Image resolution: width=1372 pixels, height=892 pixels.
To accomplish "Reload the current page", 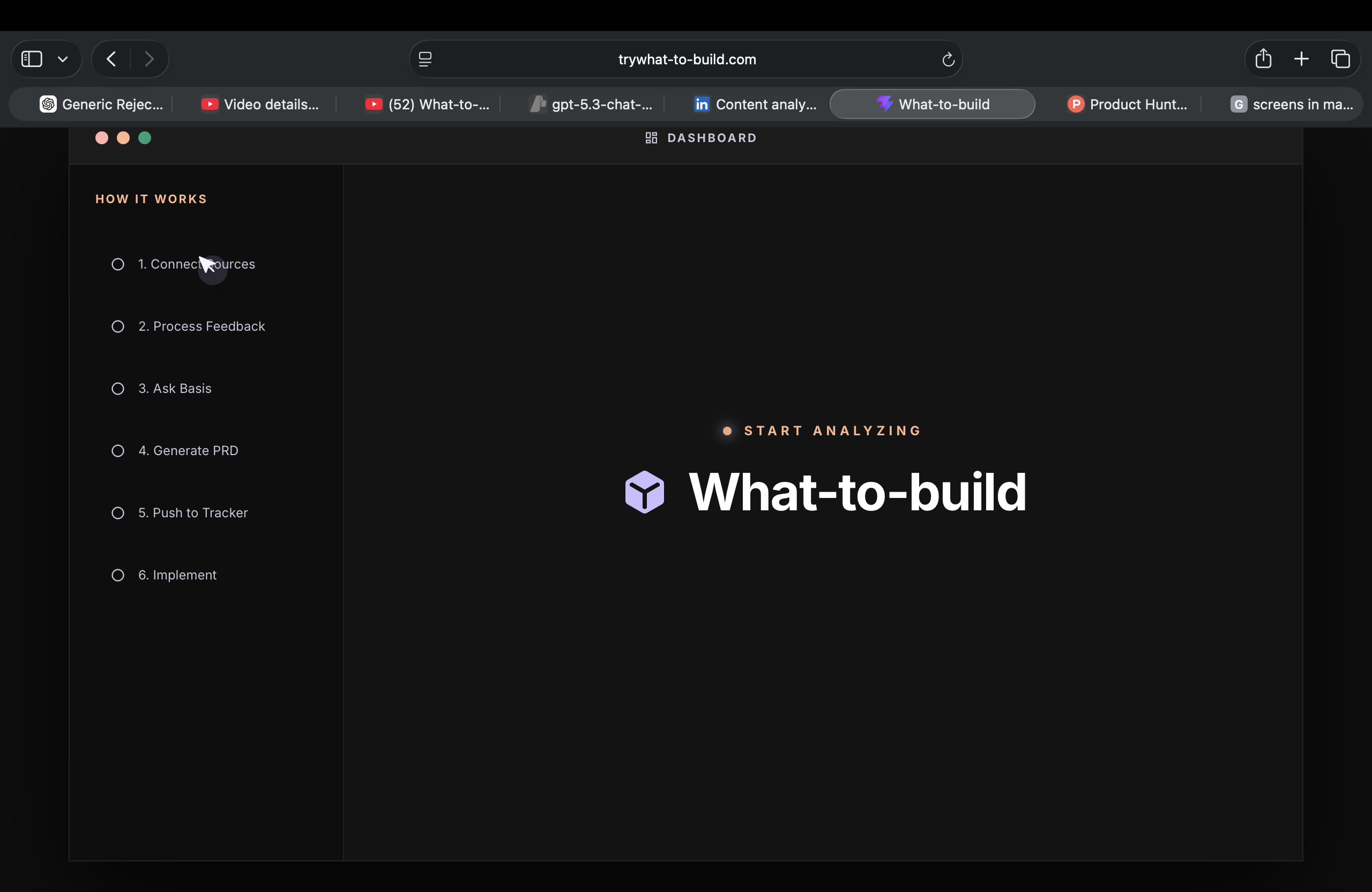I will [948, 59].
